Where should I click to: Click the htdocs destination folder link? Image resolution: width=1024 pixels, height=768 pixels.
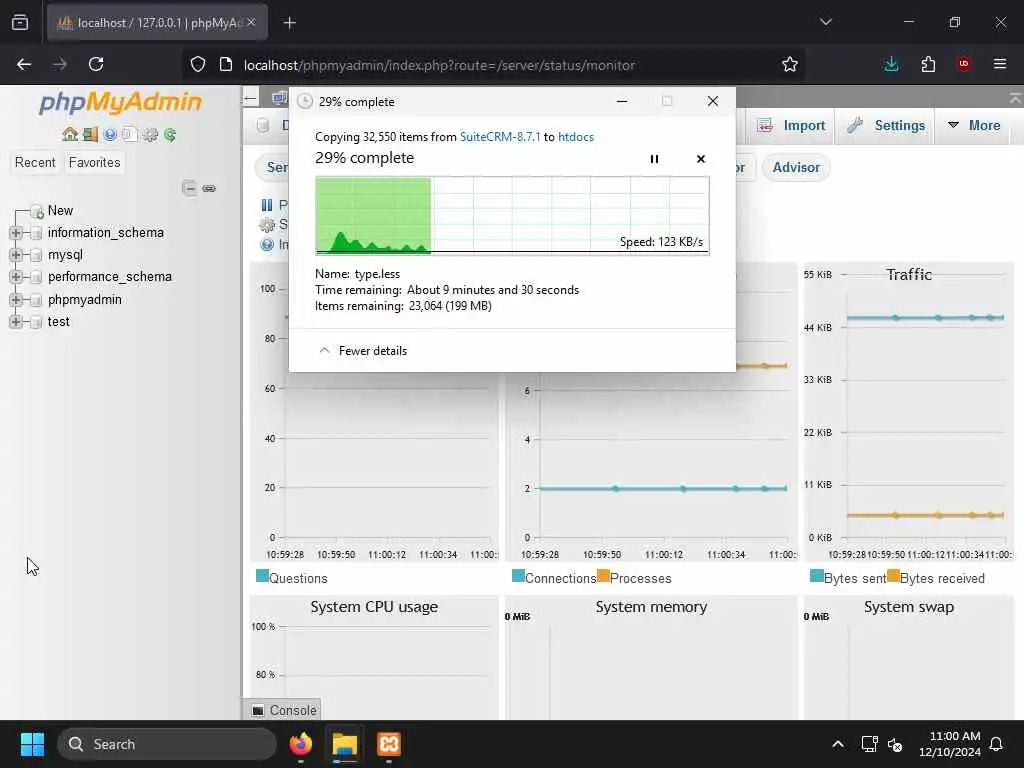pos(576,136)
